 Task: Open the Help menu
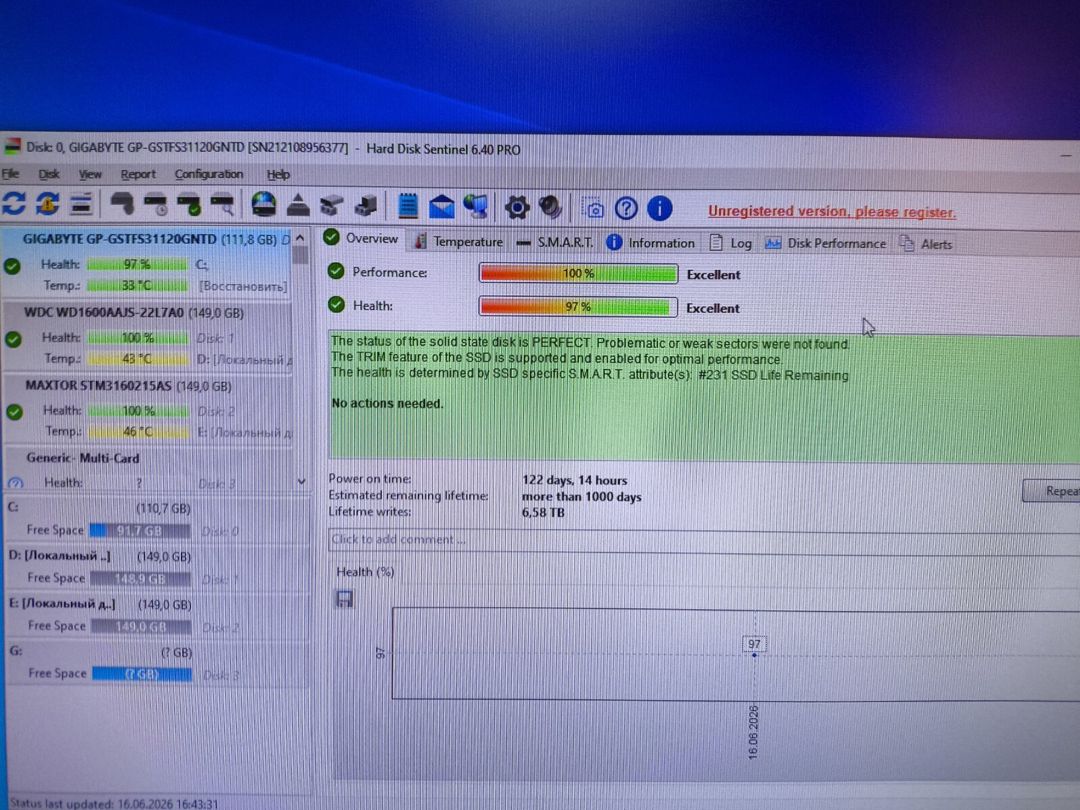coord(278,175)
